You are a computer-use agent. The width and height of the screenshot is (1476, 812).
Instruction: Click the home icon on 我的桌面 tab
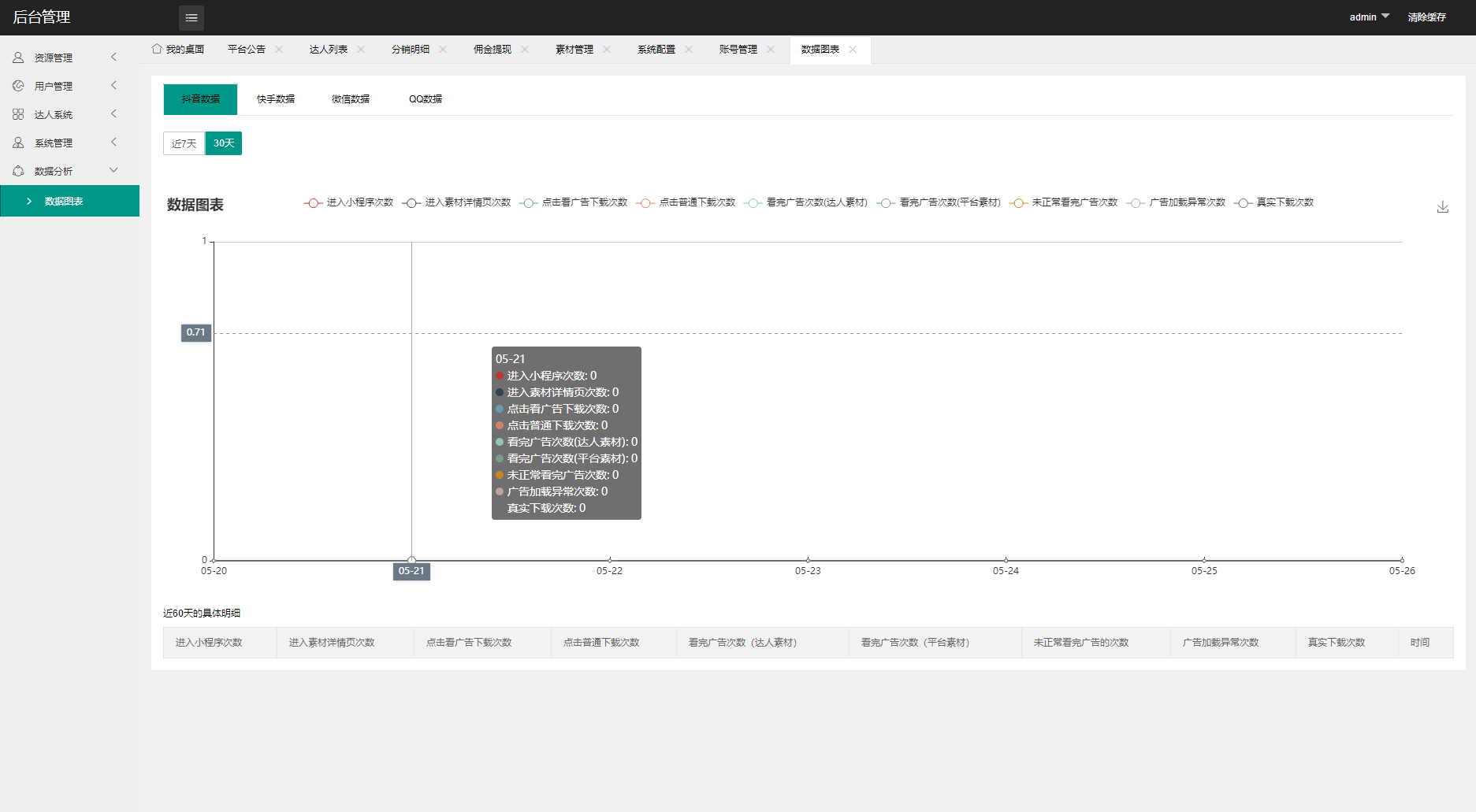click(x=156, y=49)
